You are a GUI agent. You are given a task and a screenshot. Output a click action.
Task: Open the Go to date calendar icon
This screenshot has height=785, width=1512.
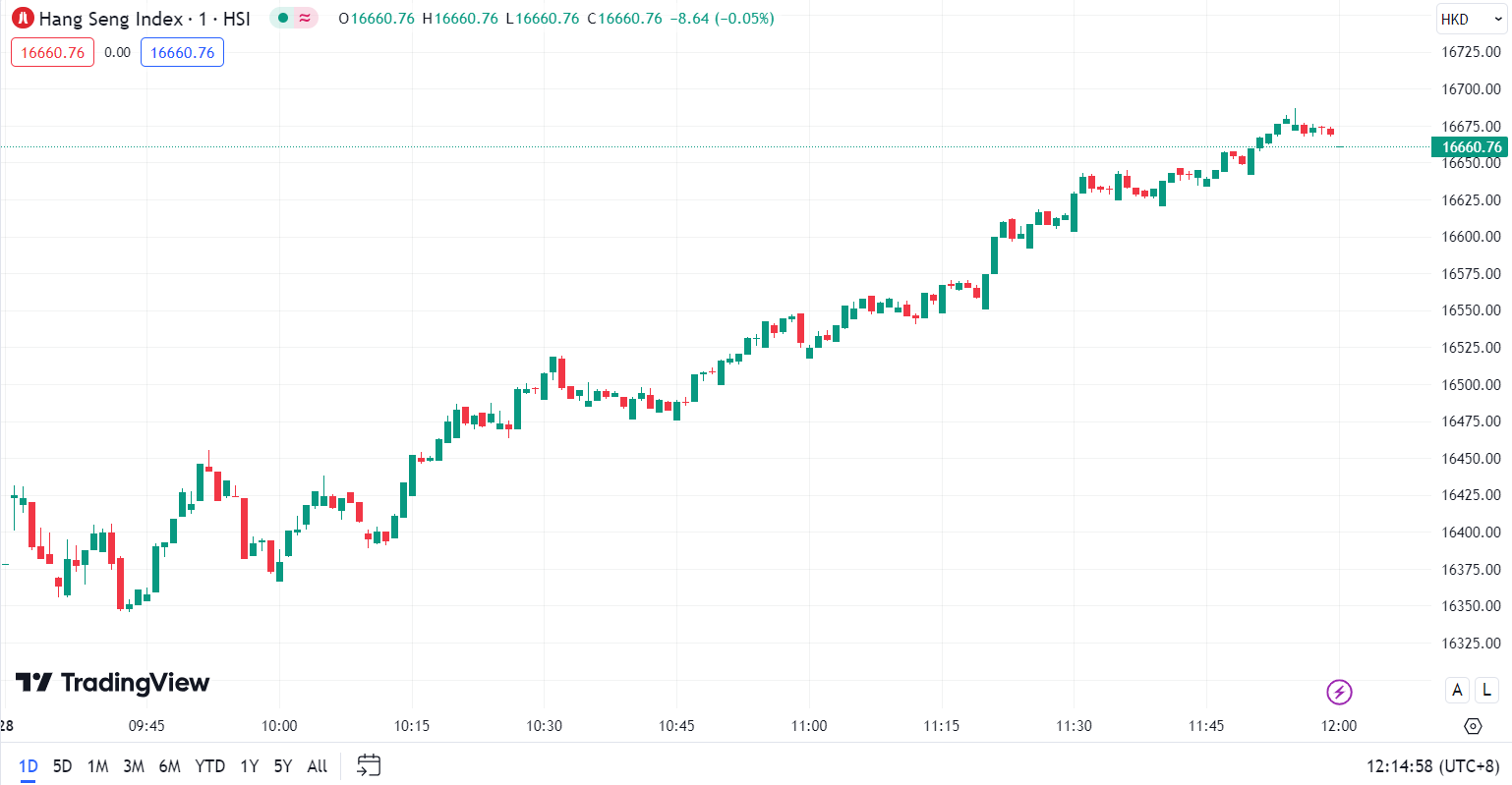[369, 765]
